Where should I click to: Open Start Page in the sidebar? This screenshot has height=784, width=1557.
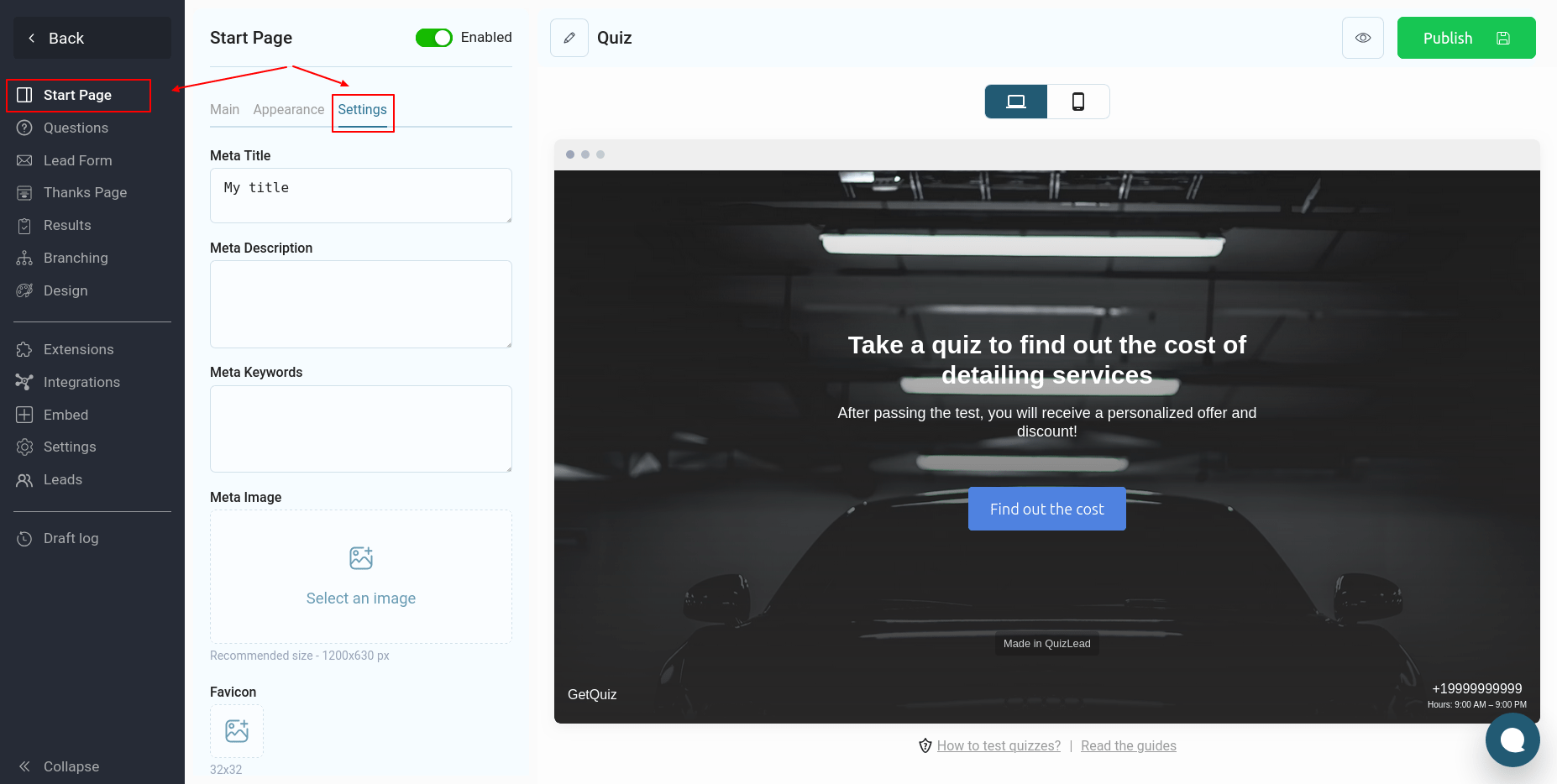coord(78,95)
